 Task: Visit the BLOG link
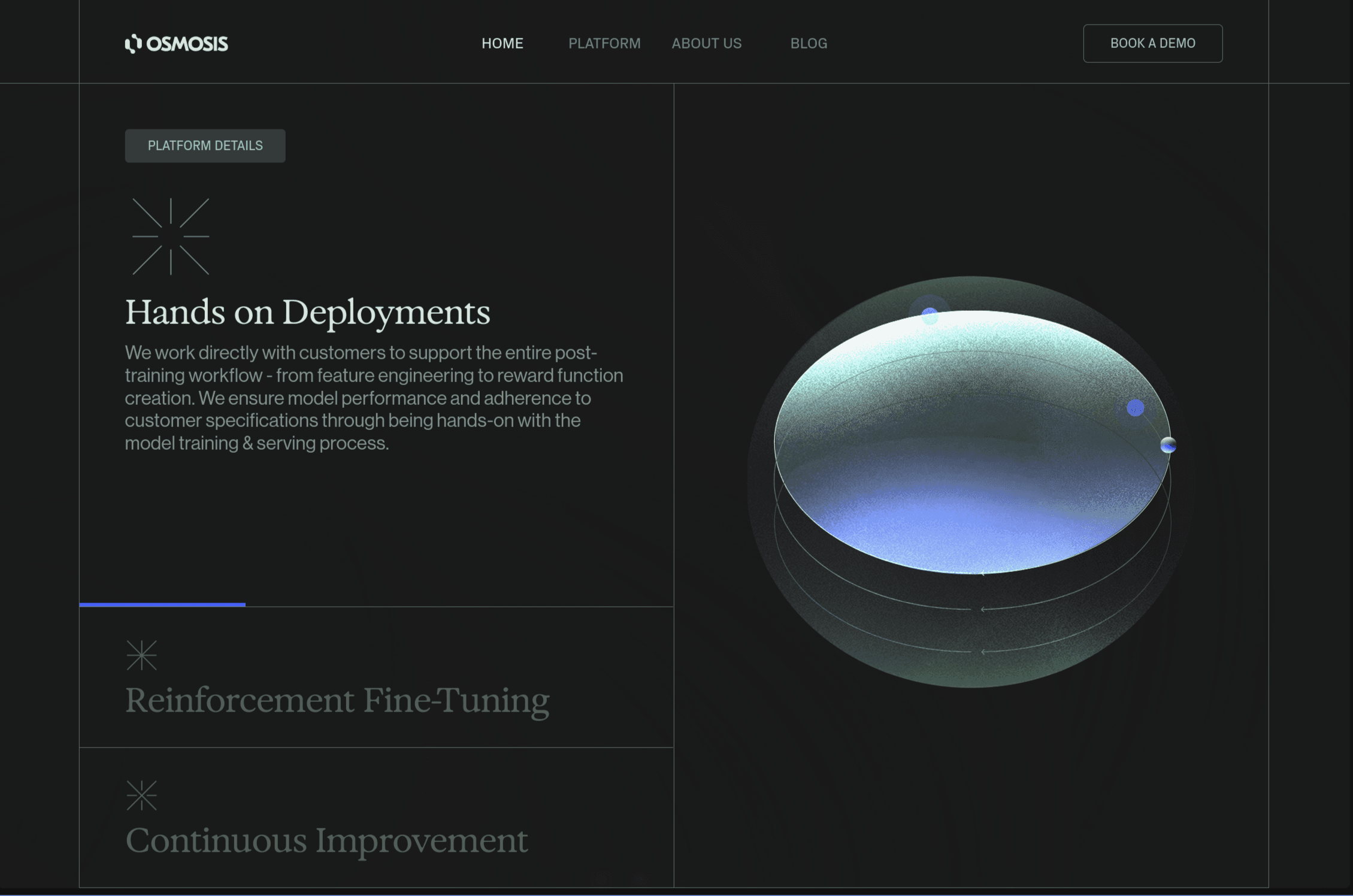point(808,44)
